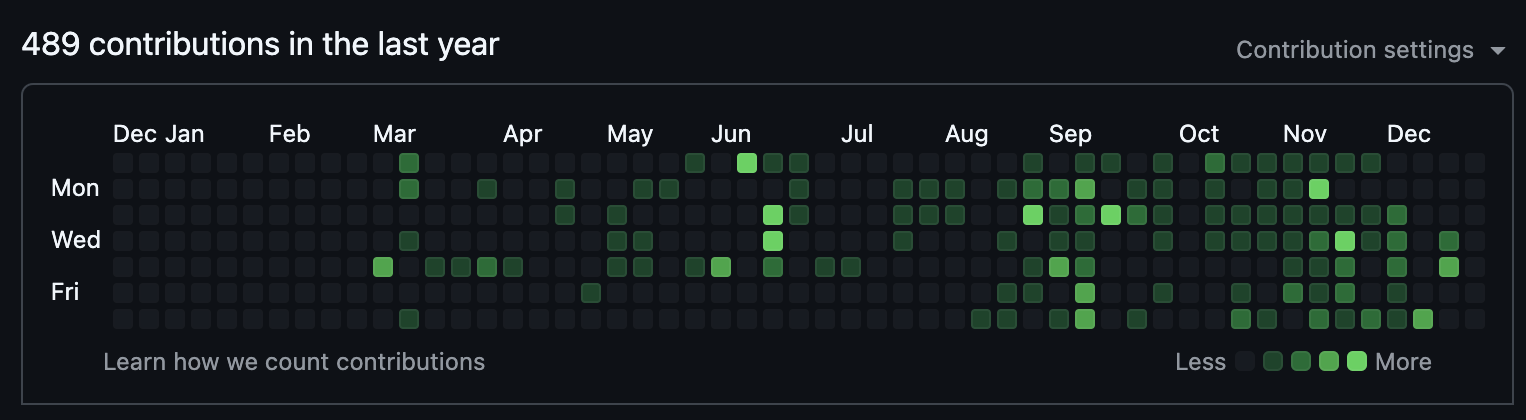Click the Dec month label following Nov
The width and height of the screenshot is (1526, 420).
(x=1409, y=134)
